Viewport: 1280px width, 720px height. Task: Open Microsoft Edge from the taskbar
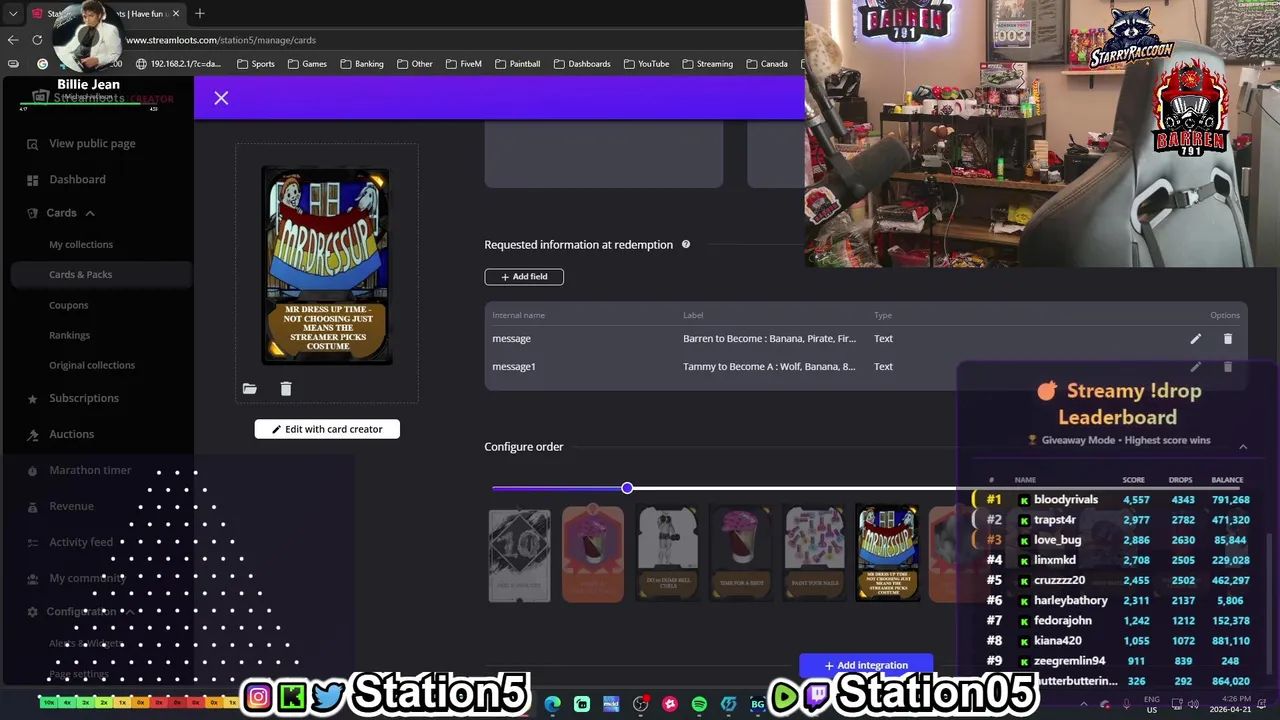pos(553,704)
